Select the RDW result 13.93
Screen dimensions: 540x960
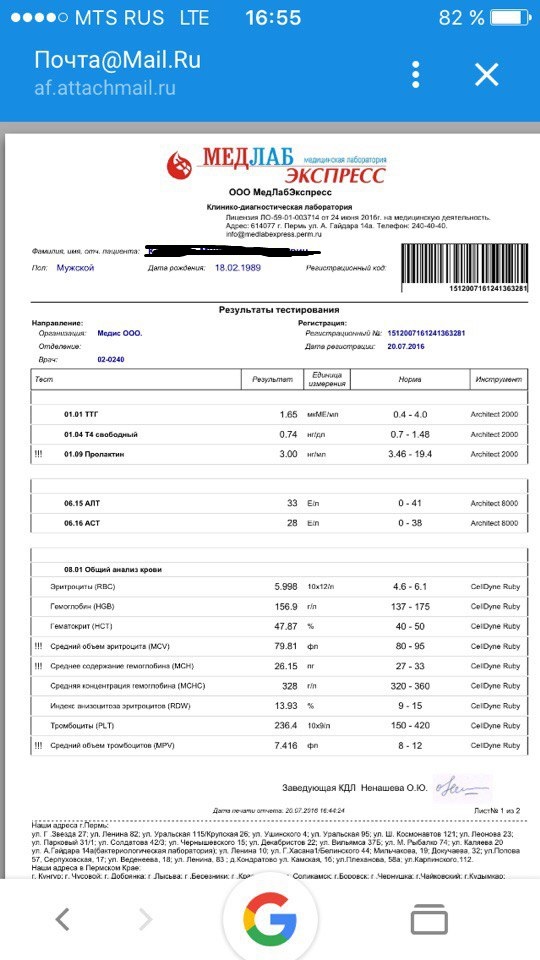point(287,706)
